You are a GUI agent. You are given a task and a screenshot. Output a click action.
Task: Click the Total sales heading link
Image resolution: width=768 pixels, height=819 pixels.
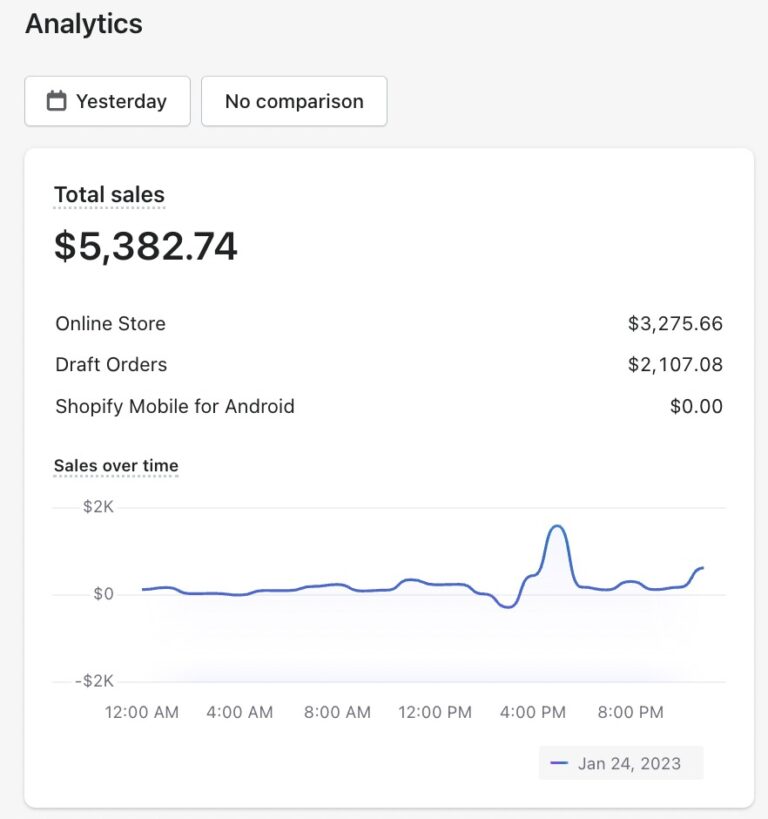[109, 195]
